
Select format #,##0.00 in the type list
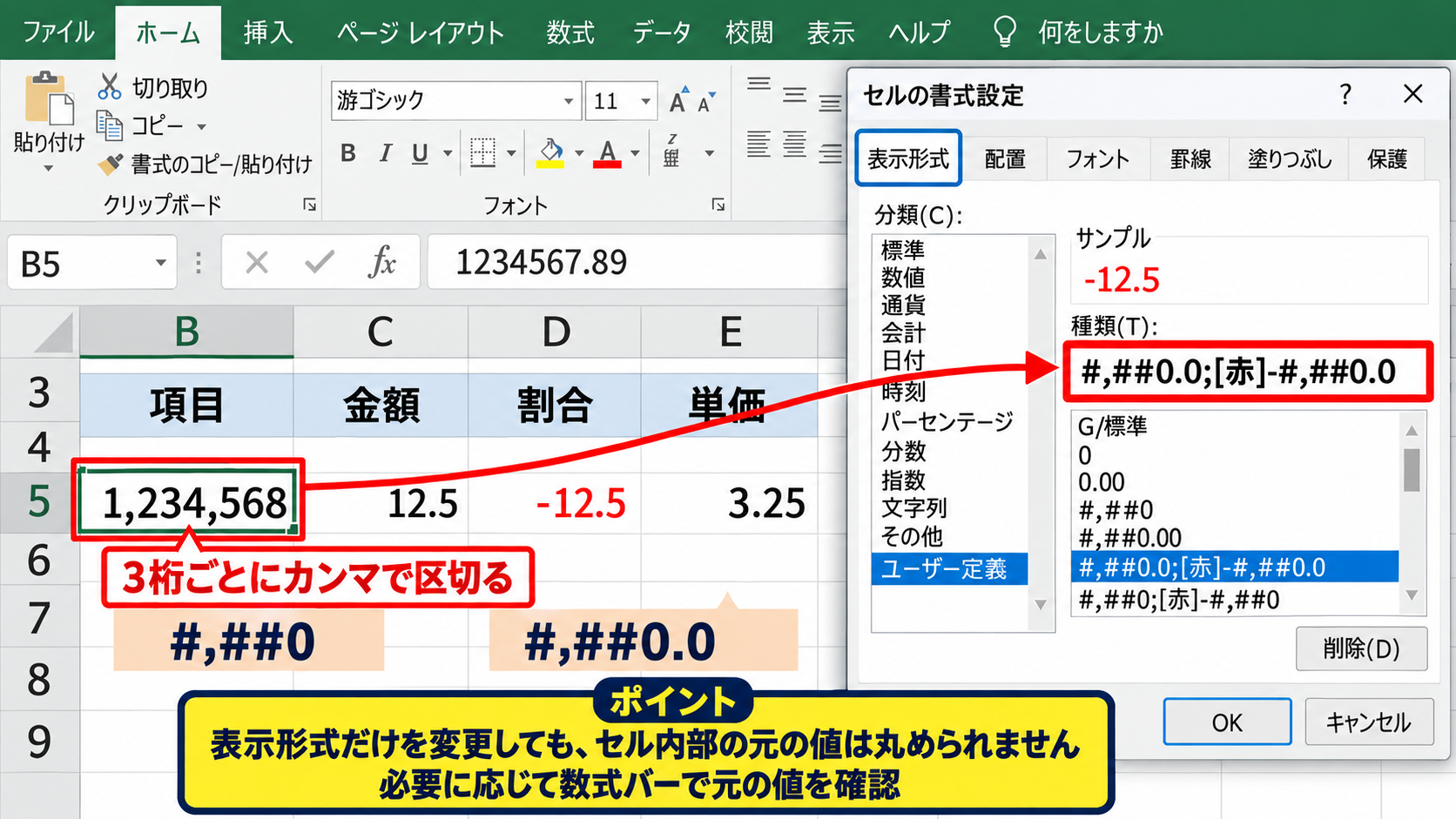click(1130, 538)
